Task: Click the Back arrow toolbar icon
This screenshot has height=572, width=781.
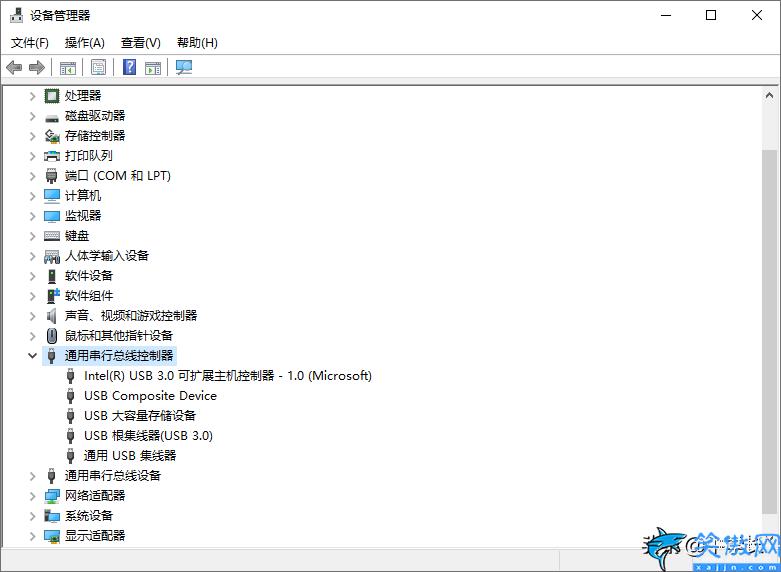Action: [x=14, y=67]
